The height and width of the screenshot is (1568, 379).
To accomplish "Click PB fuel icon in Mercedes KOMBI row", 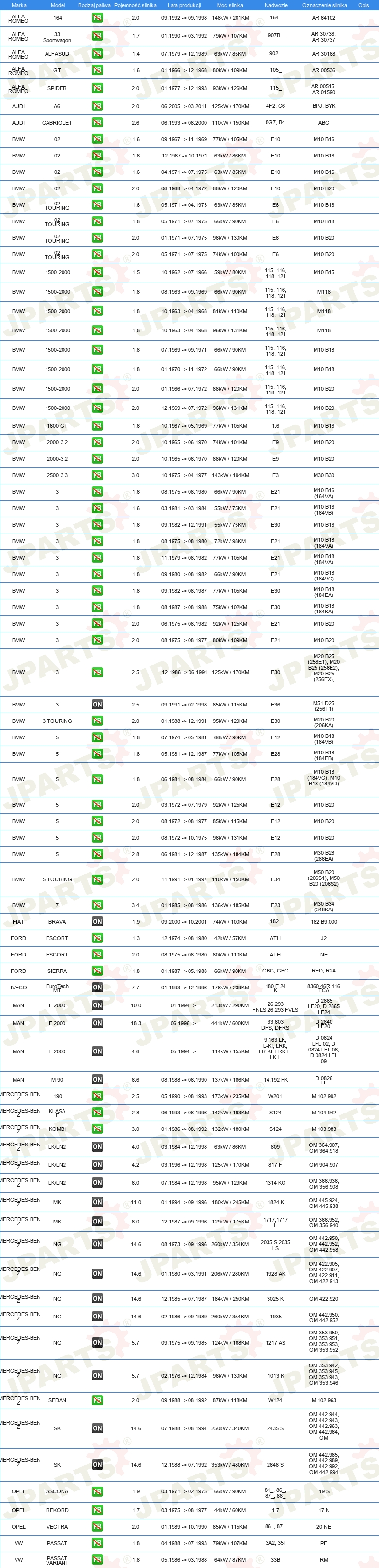I will 97,1129.
